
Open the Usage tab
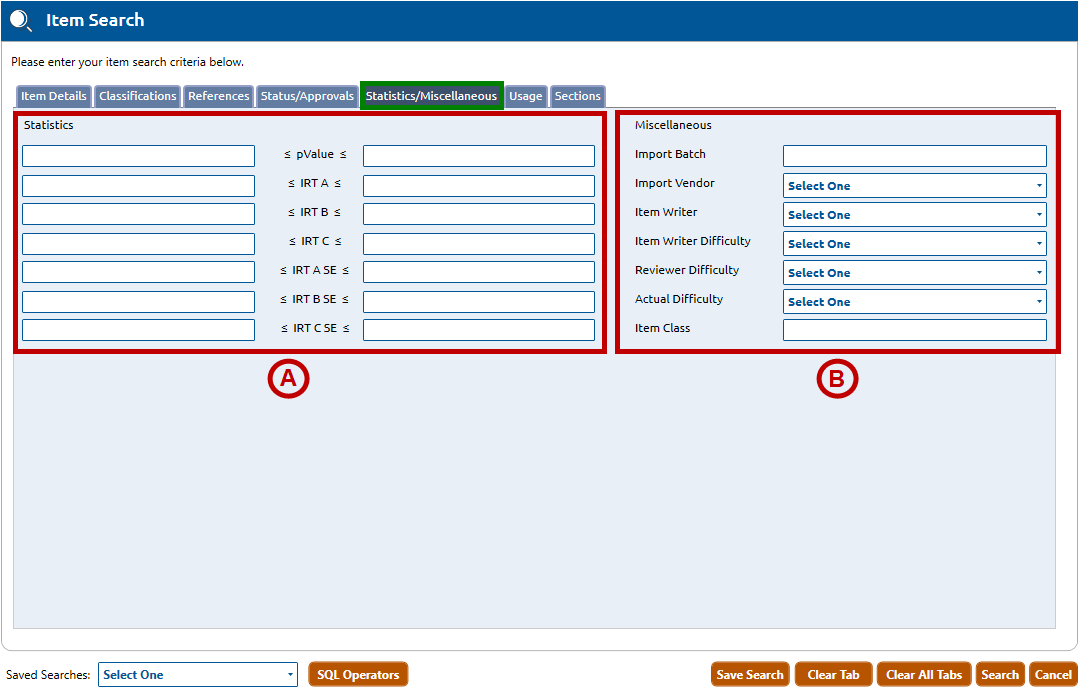[x=525, y=97]
